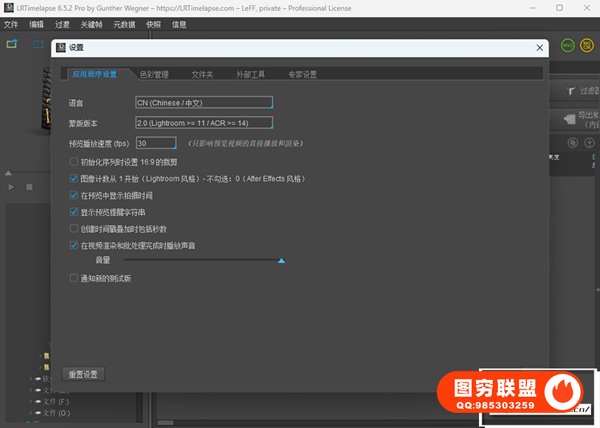Enable the 通知新的测试版 checkbox
The height and width of the screenshot is (428, 600).
[x=73, y=279]
